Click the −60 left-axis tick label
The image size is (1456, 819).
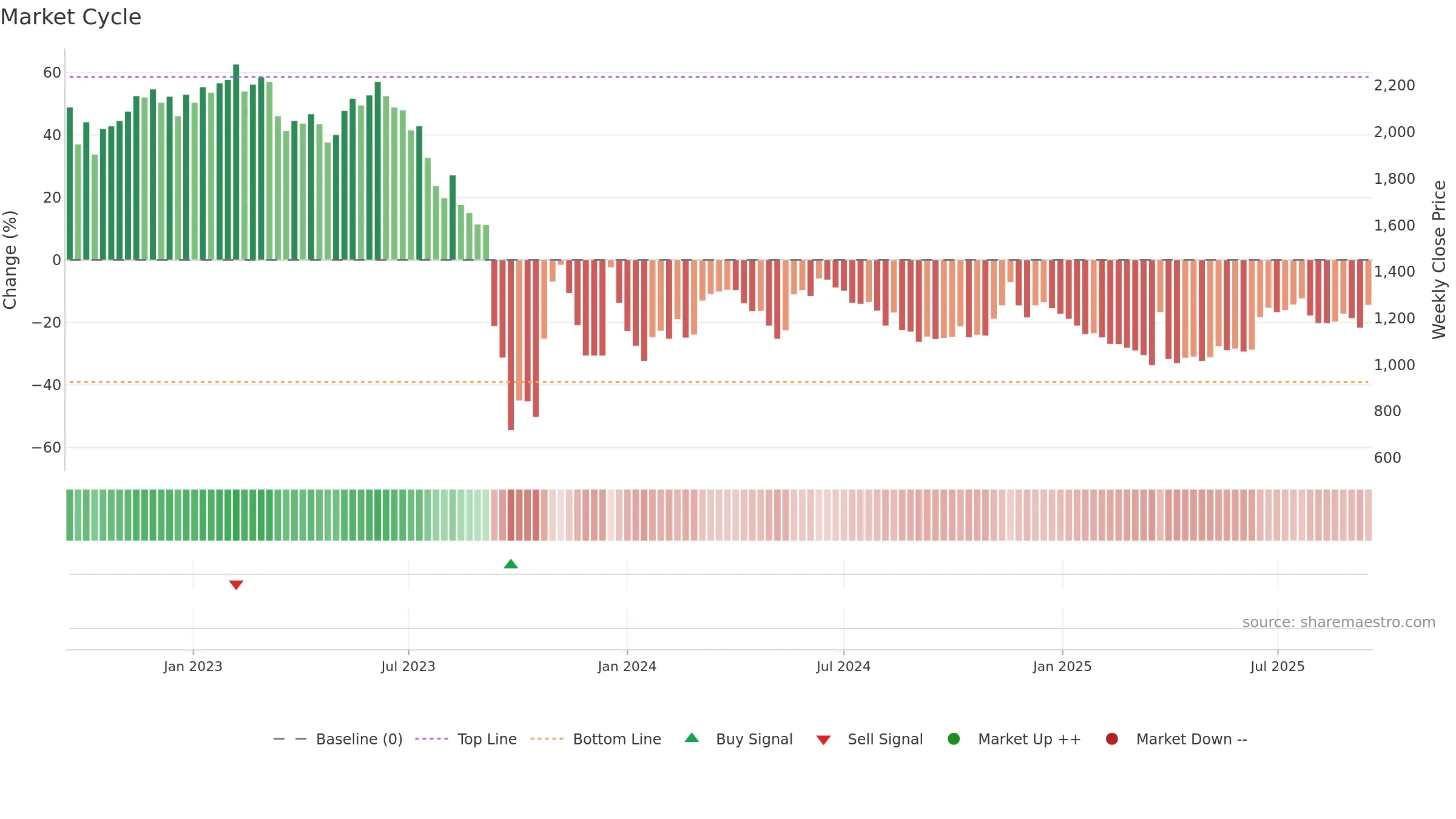[47, 448]
